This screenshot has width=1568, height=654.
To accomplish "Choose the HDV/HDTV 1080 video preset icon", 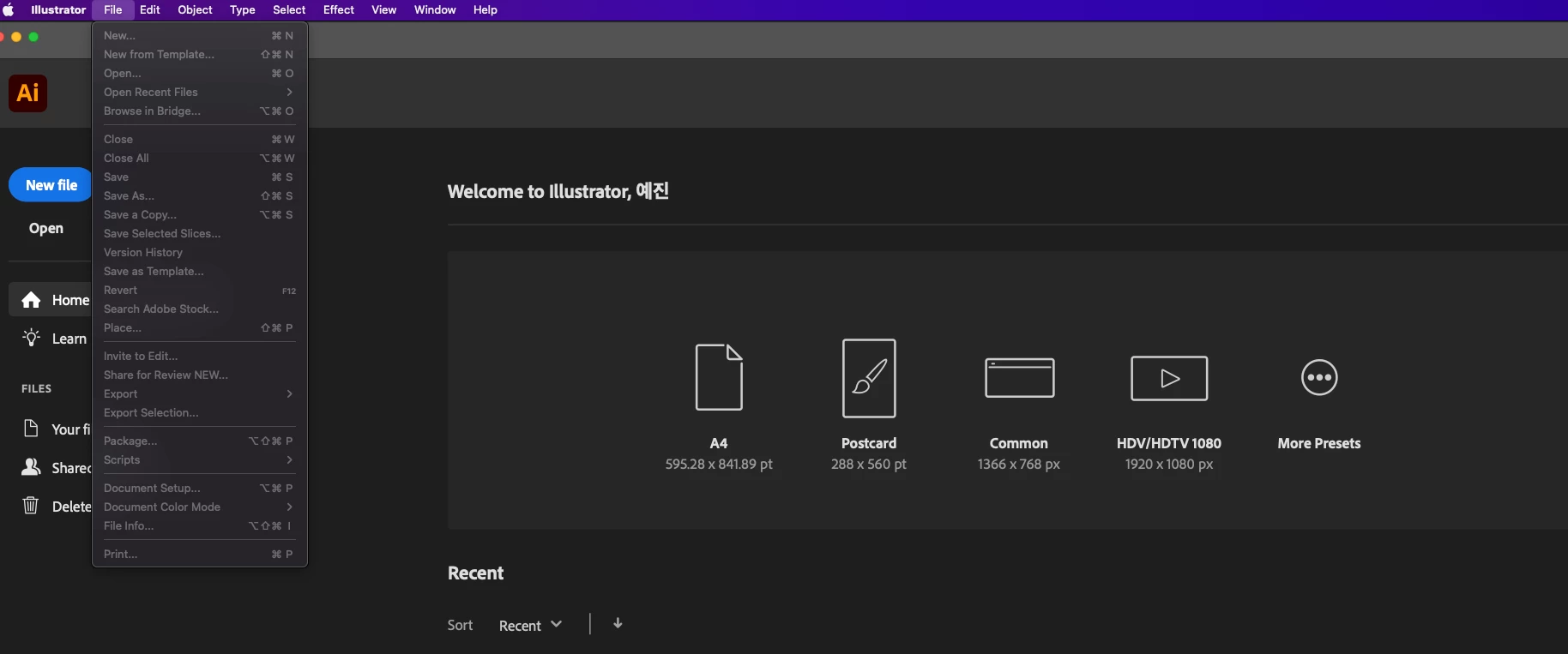I will (x=1169, y=378).
